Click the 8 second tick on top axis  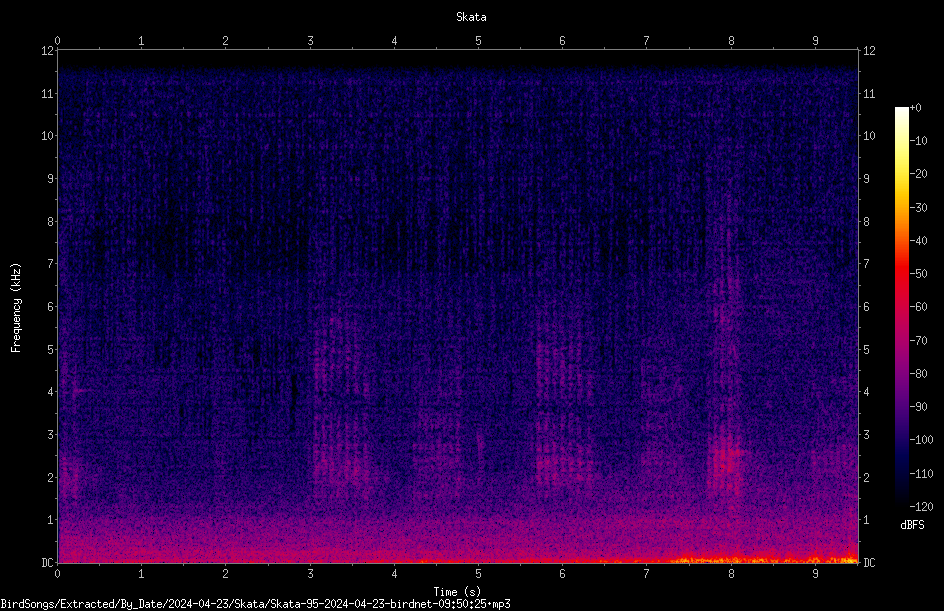731,41
